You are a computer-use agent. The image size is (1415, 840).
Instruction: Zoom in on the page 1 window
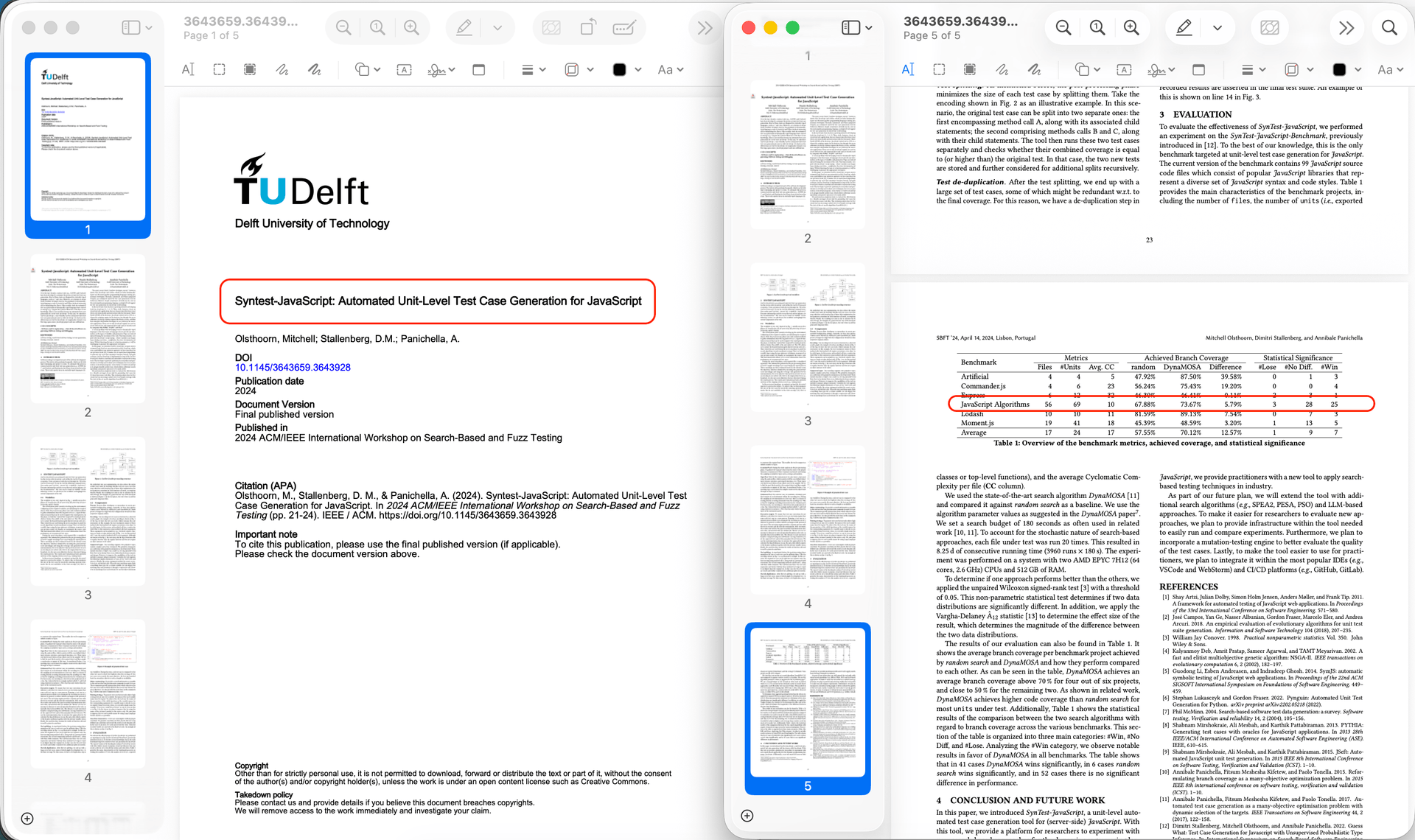coord(411,28)
